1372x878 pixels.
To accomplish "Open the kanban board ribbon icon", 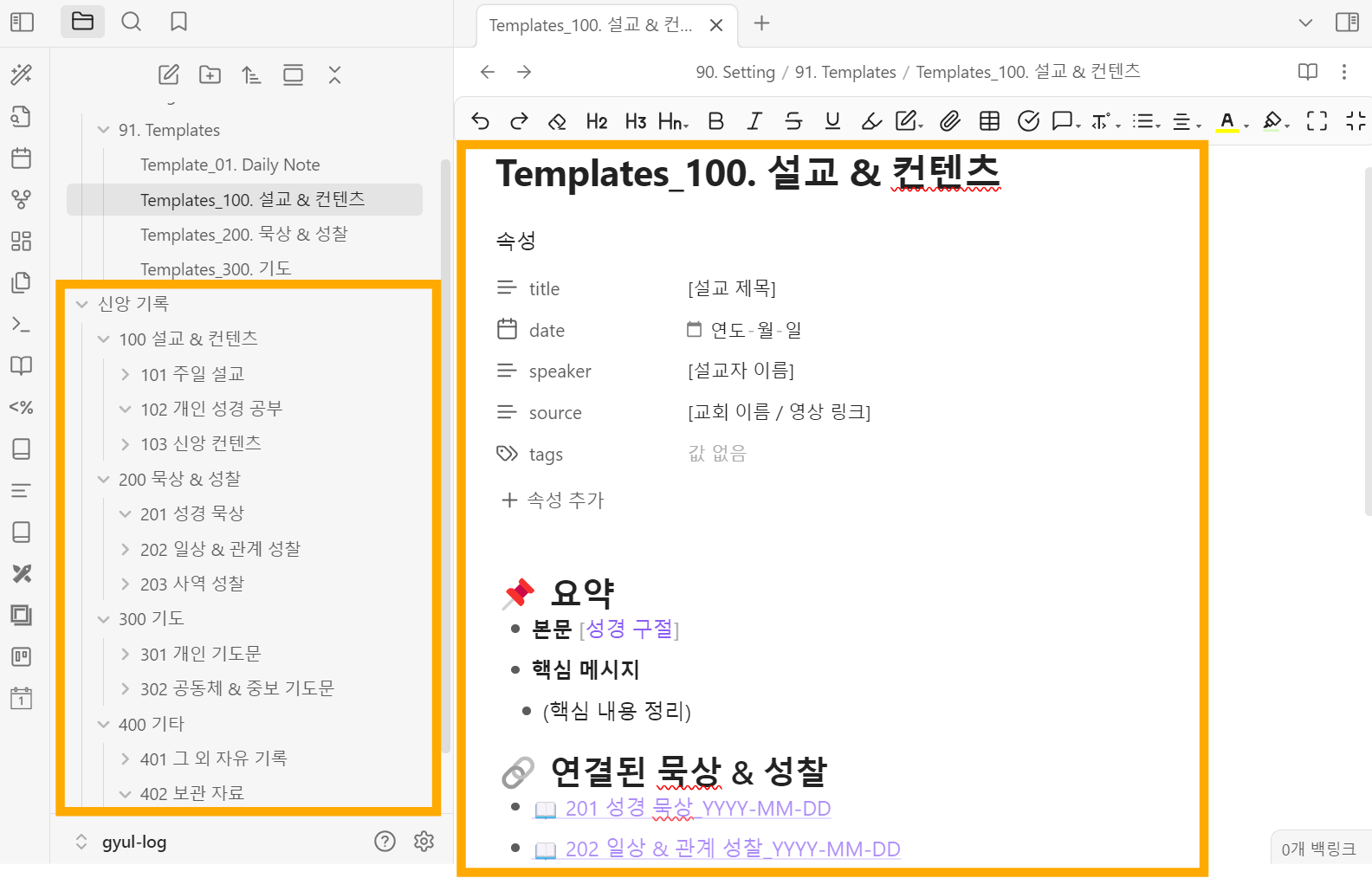I will click(x=21, y=657).
